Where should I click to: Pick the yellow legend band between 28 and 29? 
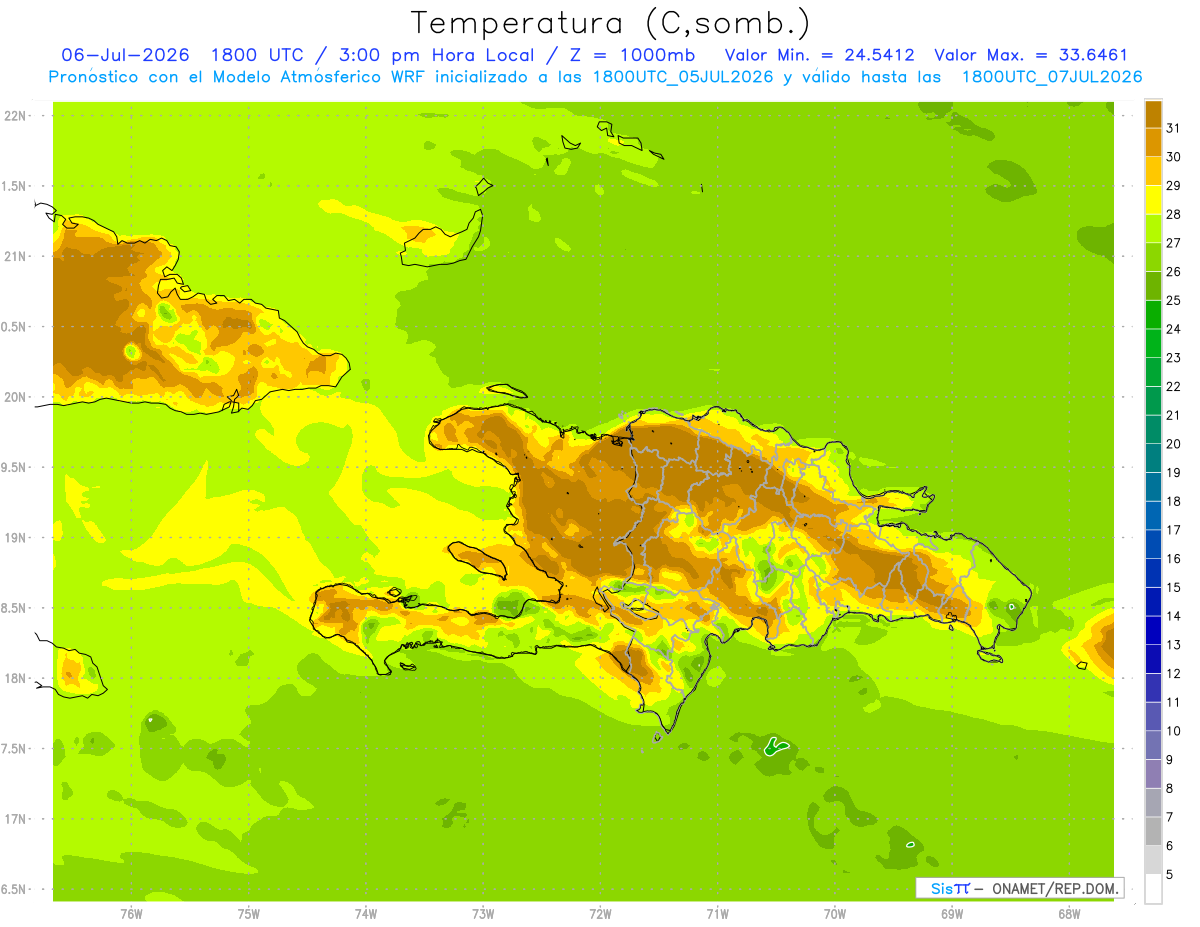(1153, 200)
